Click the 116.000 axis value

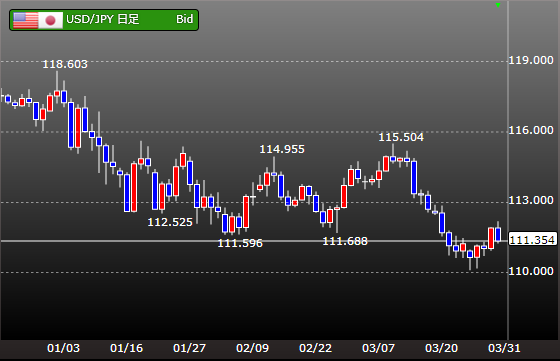(531, 130)
